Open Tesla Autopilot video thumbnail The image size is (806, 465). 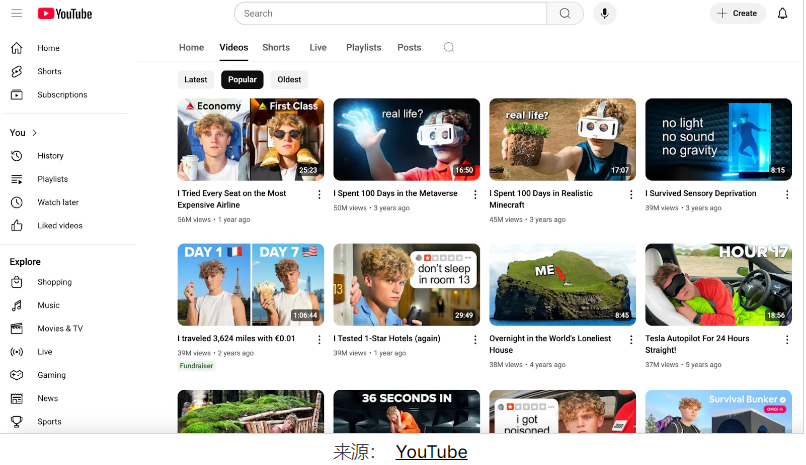(x=718, y=284)
